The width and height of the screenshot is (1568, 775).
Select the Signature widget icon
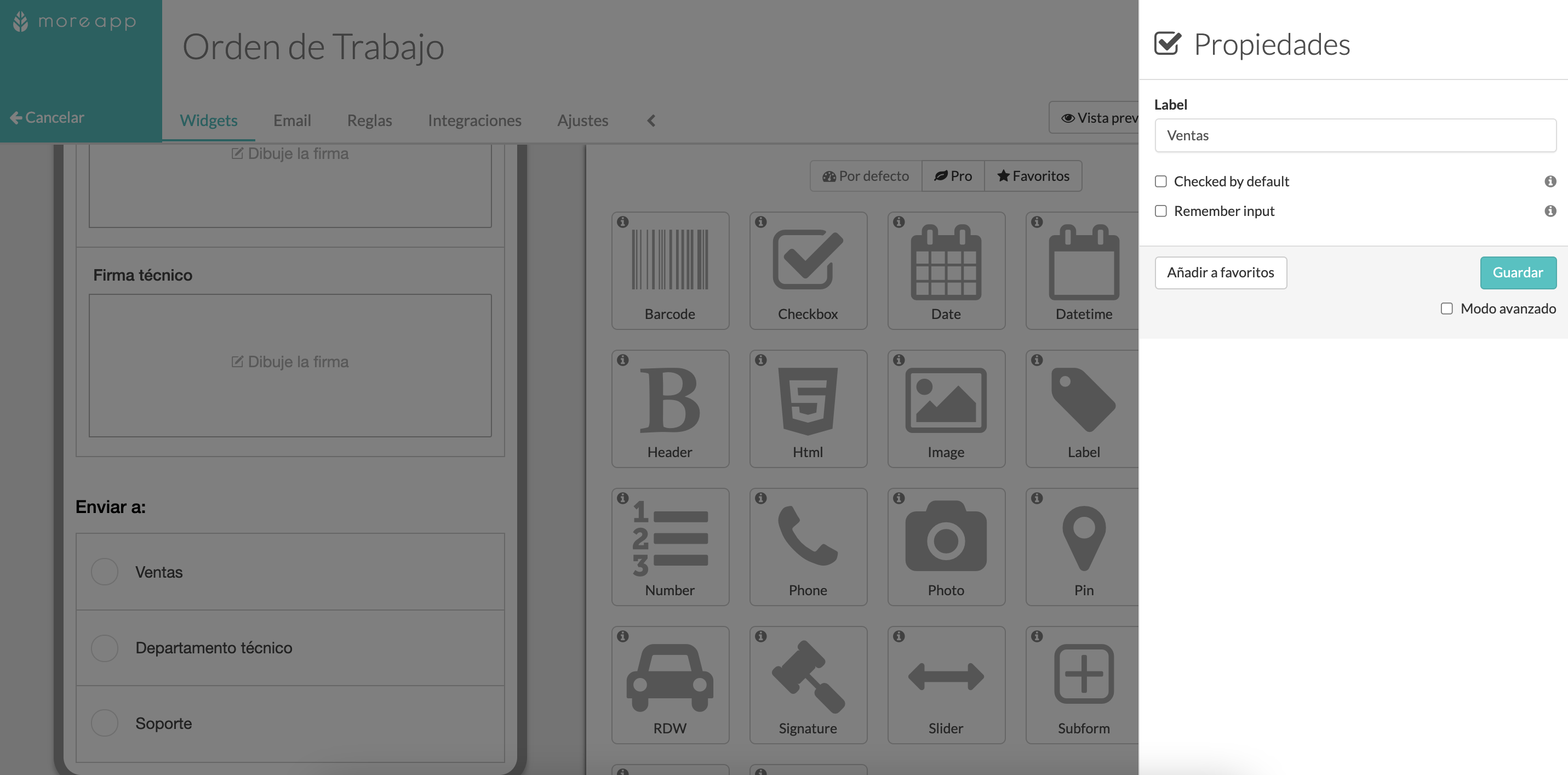[x=807, y=684]
